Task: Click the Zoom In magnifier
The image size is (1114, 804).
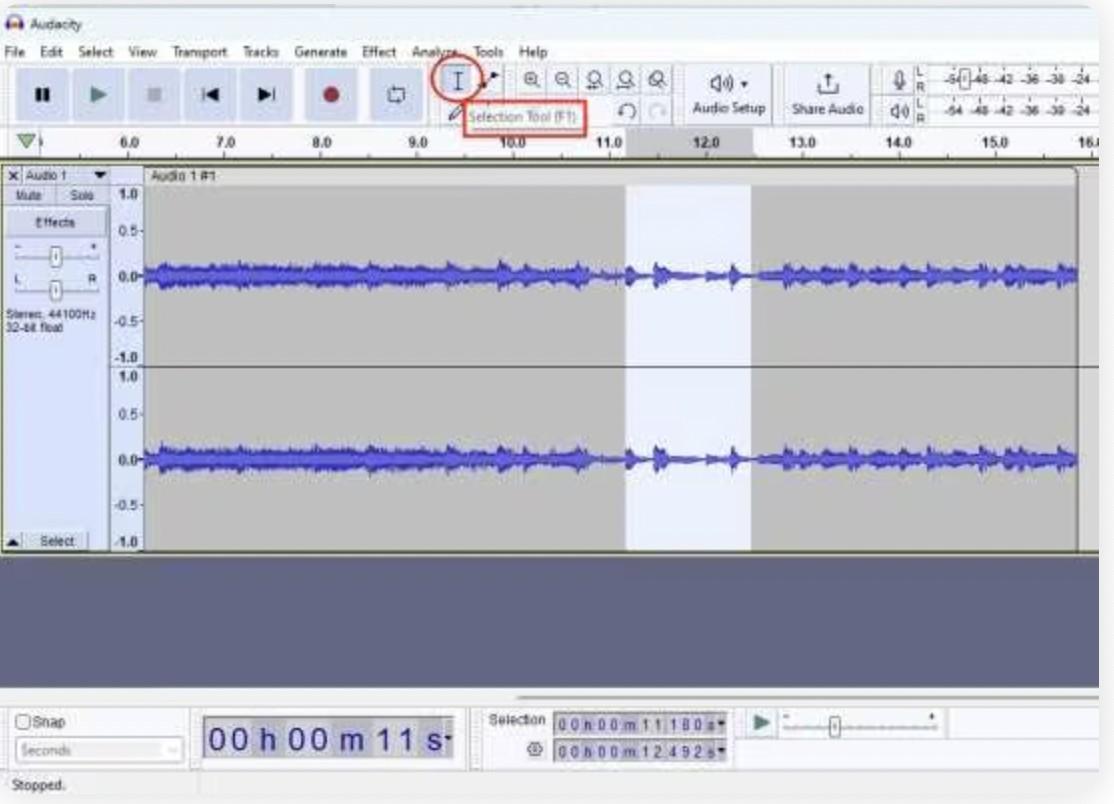Action: 531,80
